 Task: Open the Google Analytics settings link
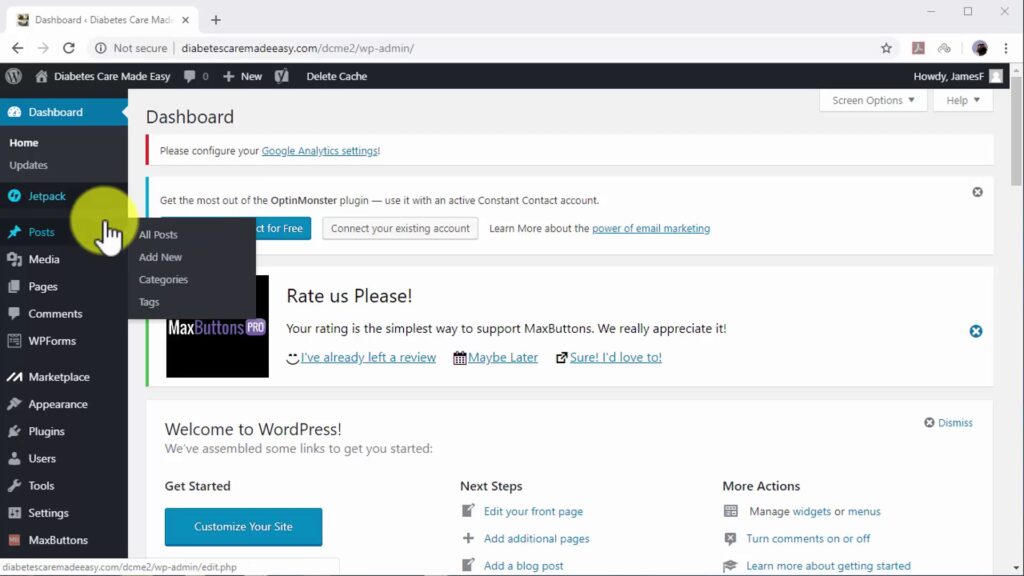(x=319, y=151)
